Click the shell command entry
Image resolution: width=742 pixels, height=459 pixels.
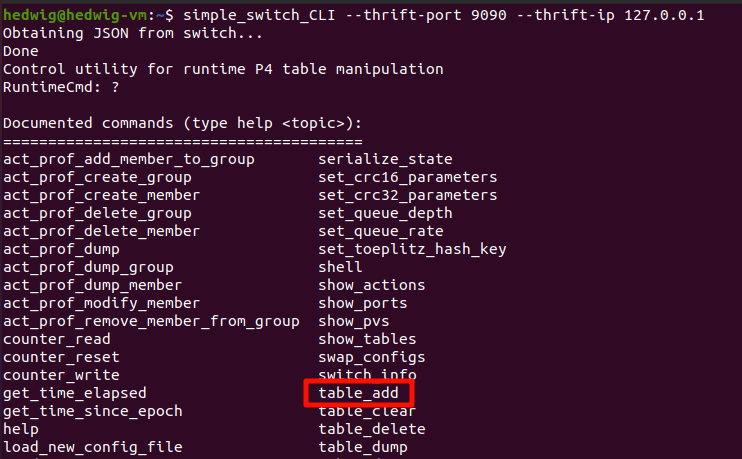pyautogui.click(x=340, y=267)
